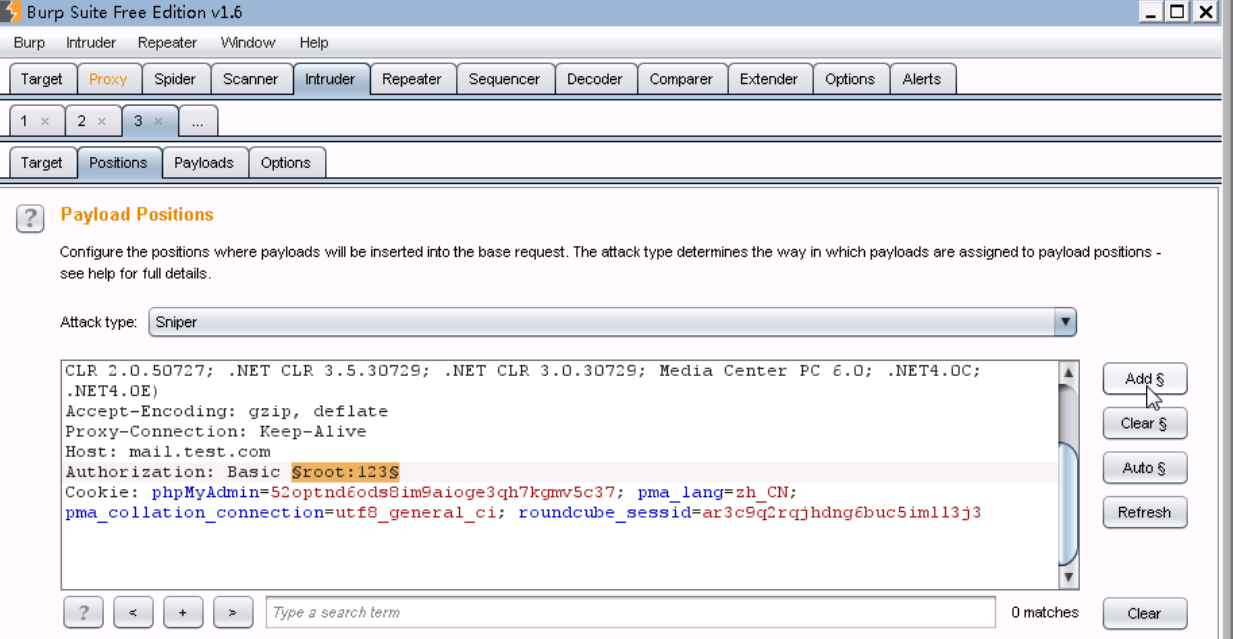The height and width of the screenshot is (639, 1233).
Task: Open the Attack type dropdown
Action: (613, 322)
